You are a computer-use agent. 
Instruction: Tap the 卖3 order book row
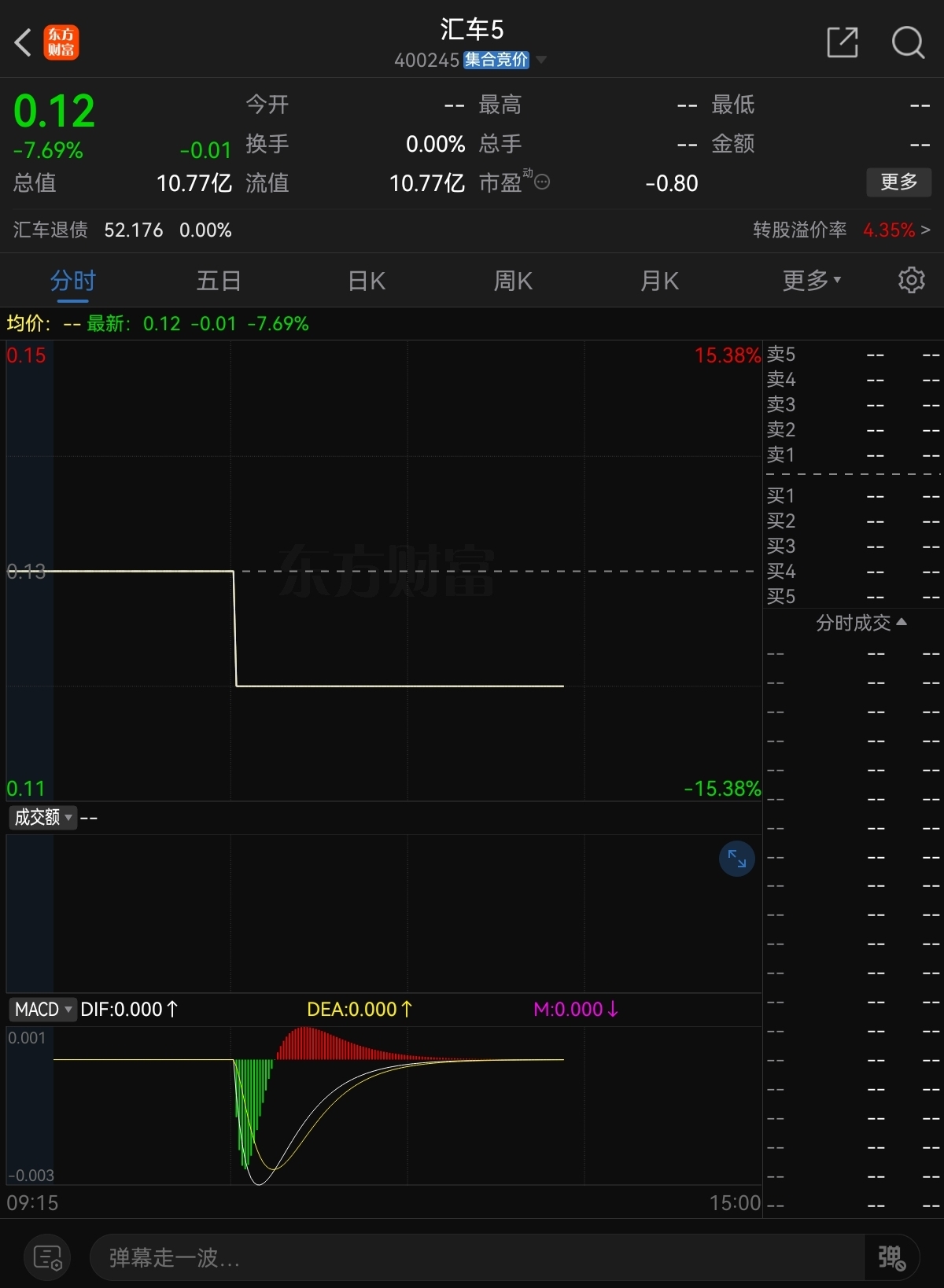click(x=854, y=405)
